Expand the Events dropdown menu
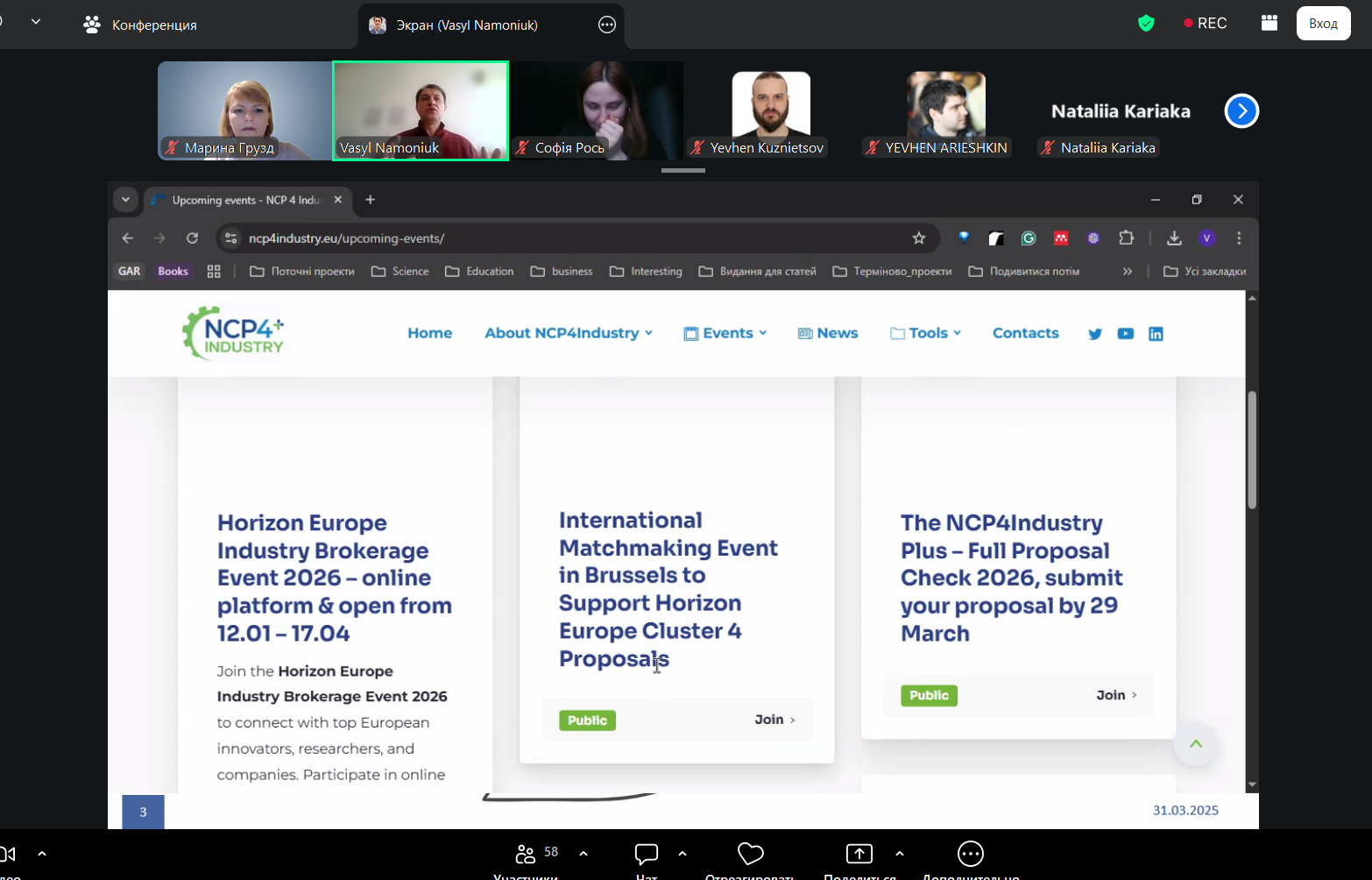The height and width of the screenshot is (880, 1372). tap(725, 333)
